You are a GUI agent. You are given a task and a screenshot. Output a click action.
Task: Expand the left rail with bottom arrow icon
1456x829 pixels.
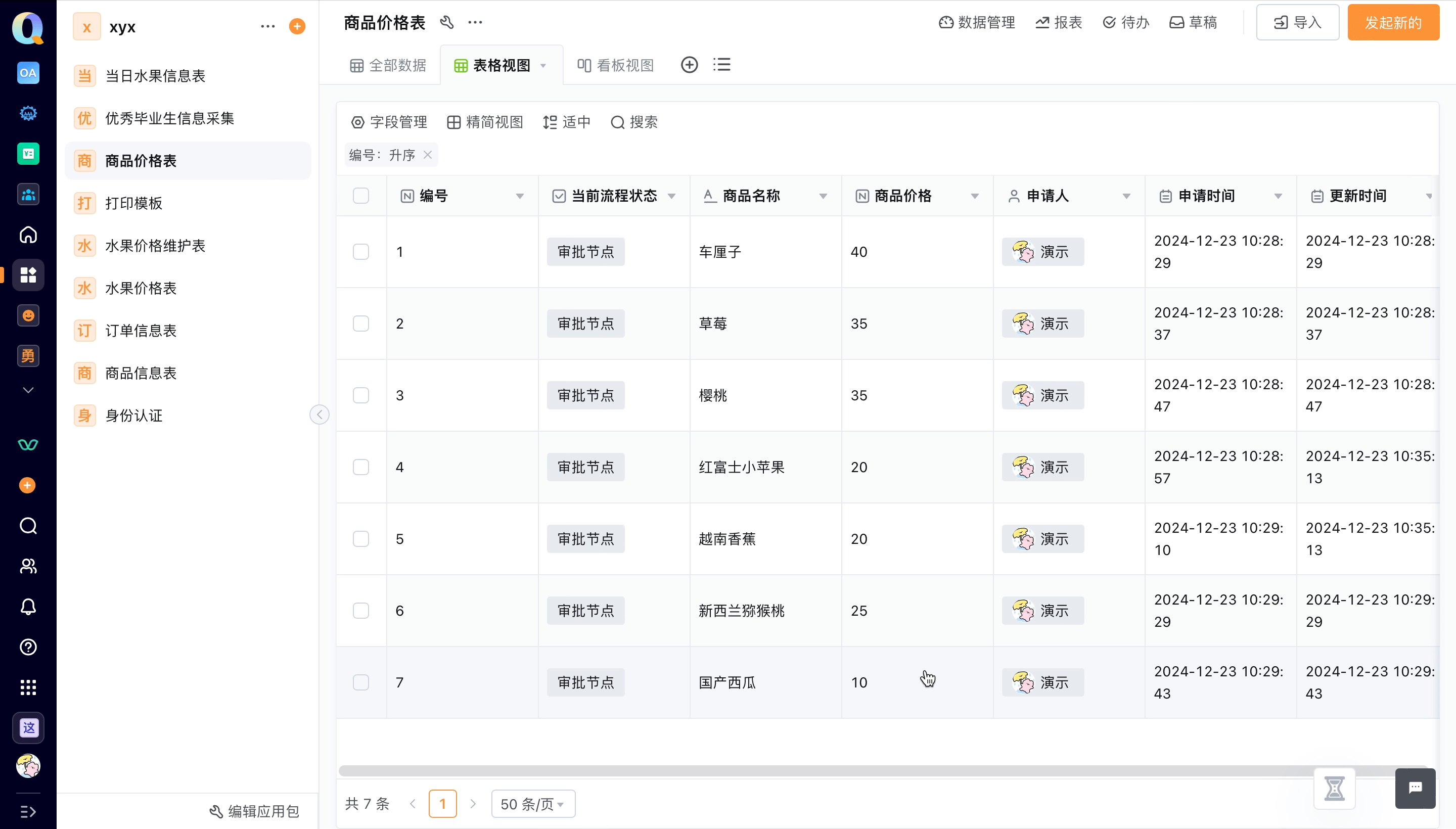click(x=28, y=812)
